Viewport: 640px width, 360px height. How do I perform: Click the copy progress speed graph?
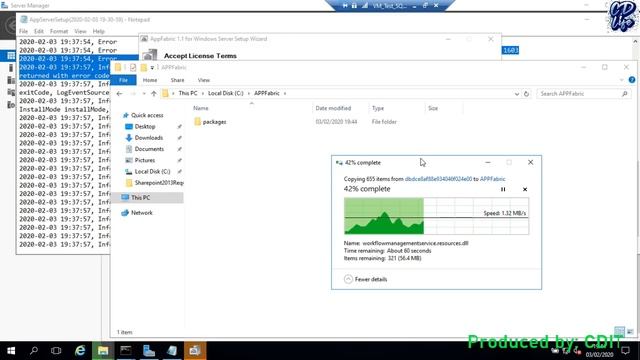436,216
